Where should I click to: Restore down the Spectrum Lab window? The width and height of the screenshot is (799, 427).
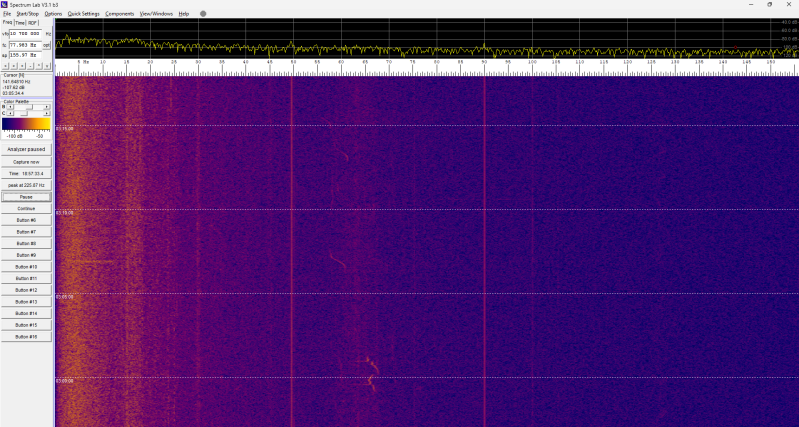point(769,5)
